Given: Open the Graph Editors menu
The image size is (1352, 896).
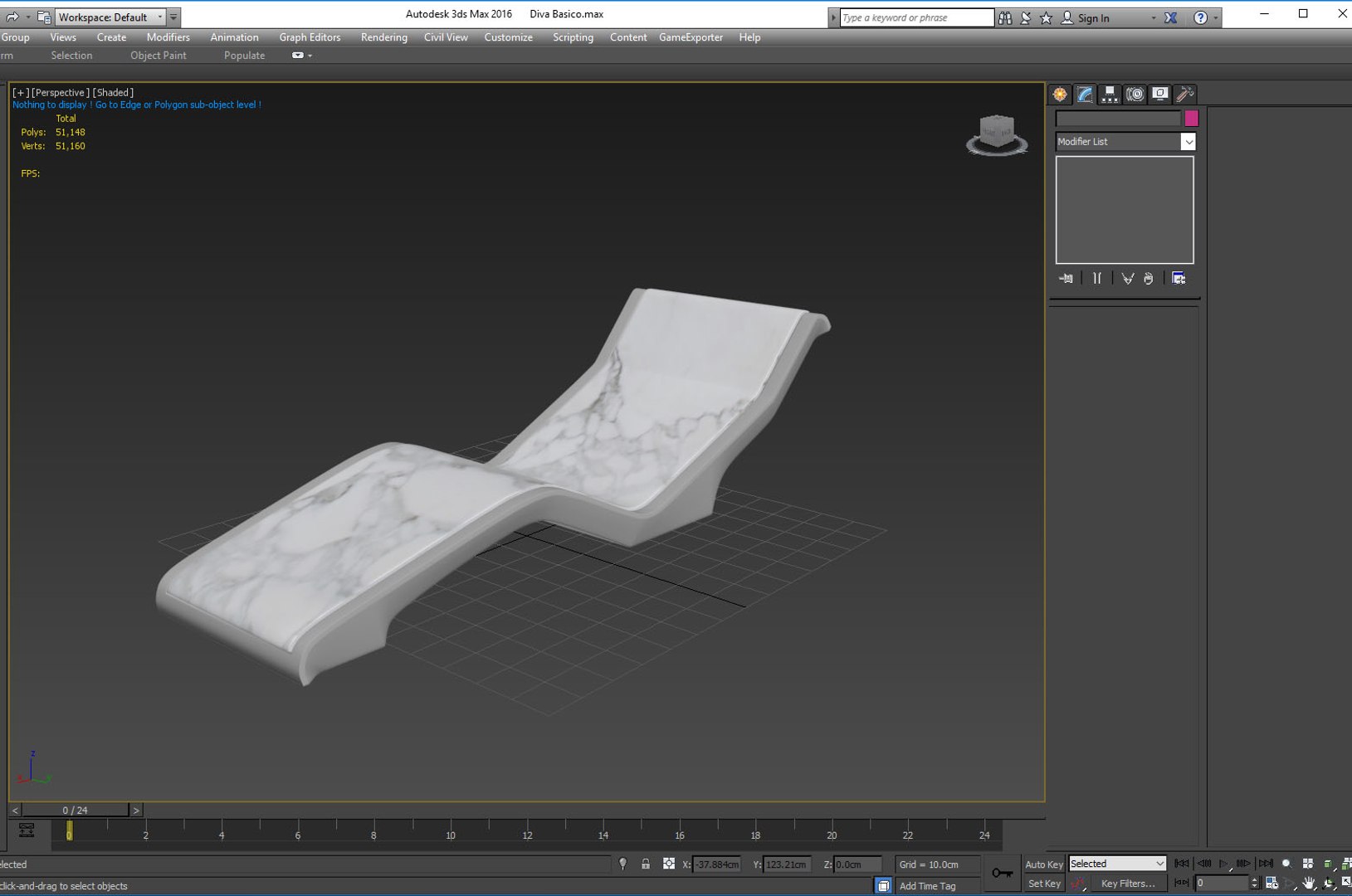Looking at the screenshot, I should click(x=310, y=37).
